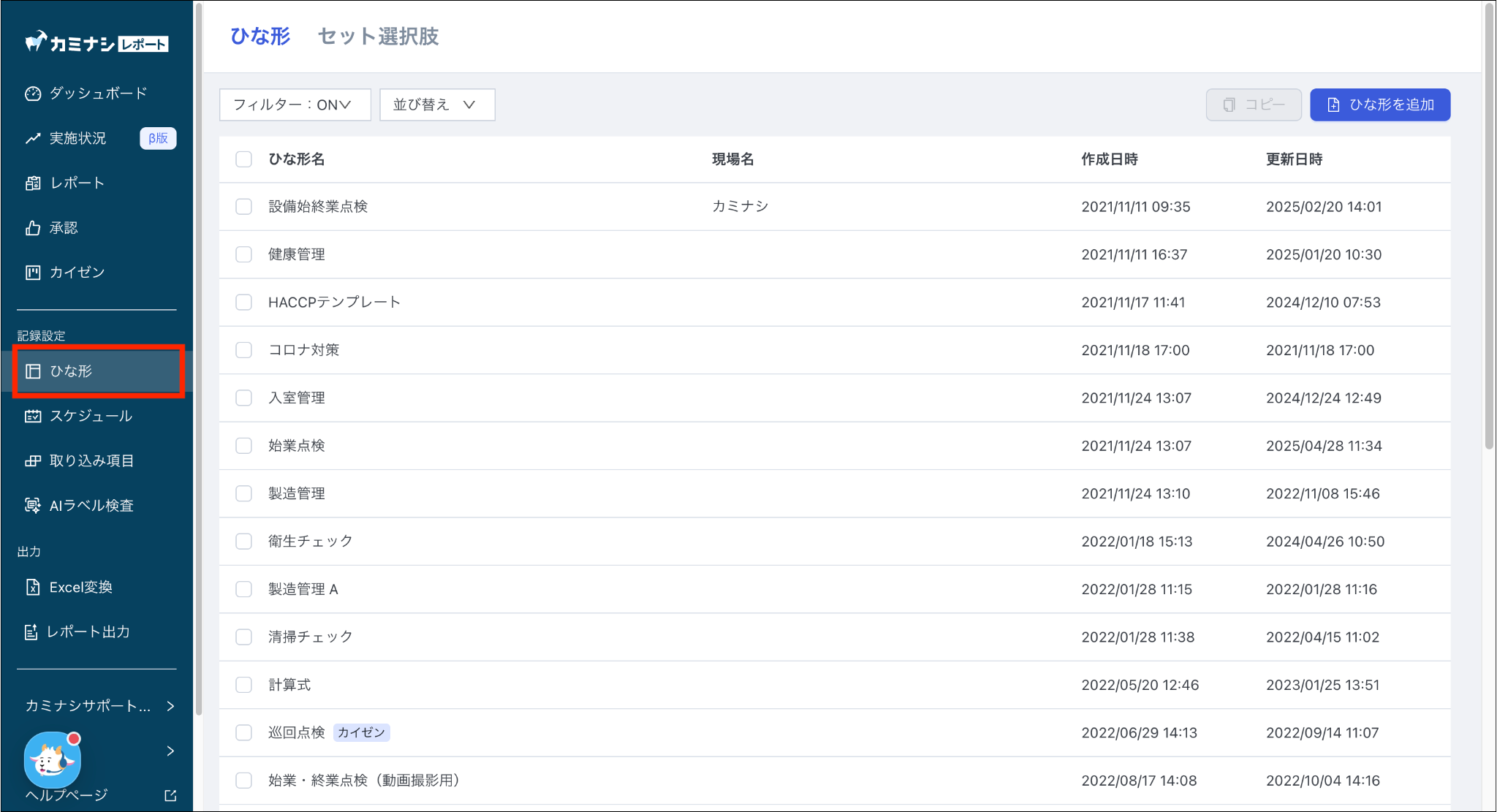Viewport: 1497px width, 812px height.
Task: Click the ひな形を追加 button
Action: tap(1379, 105)
